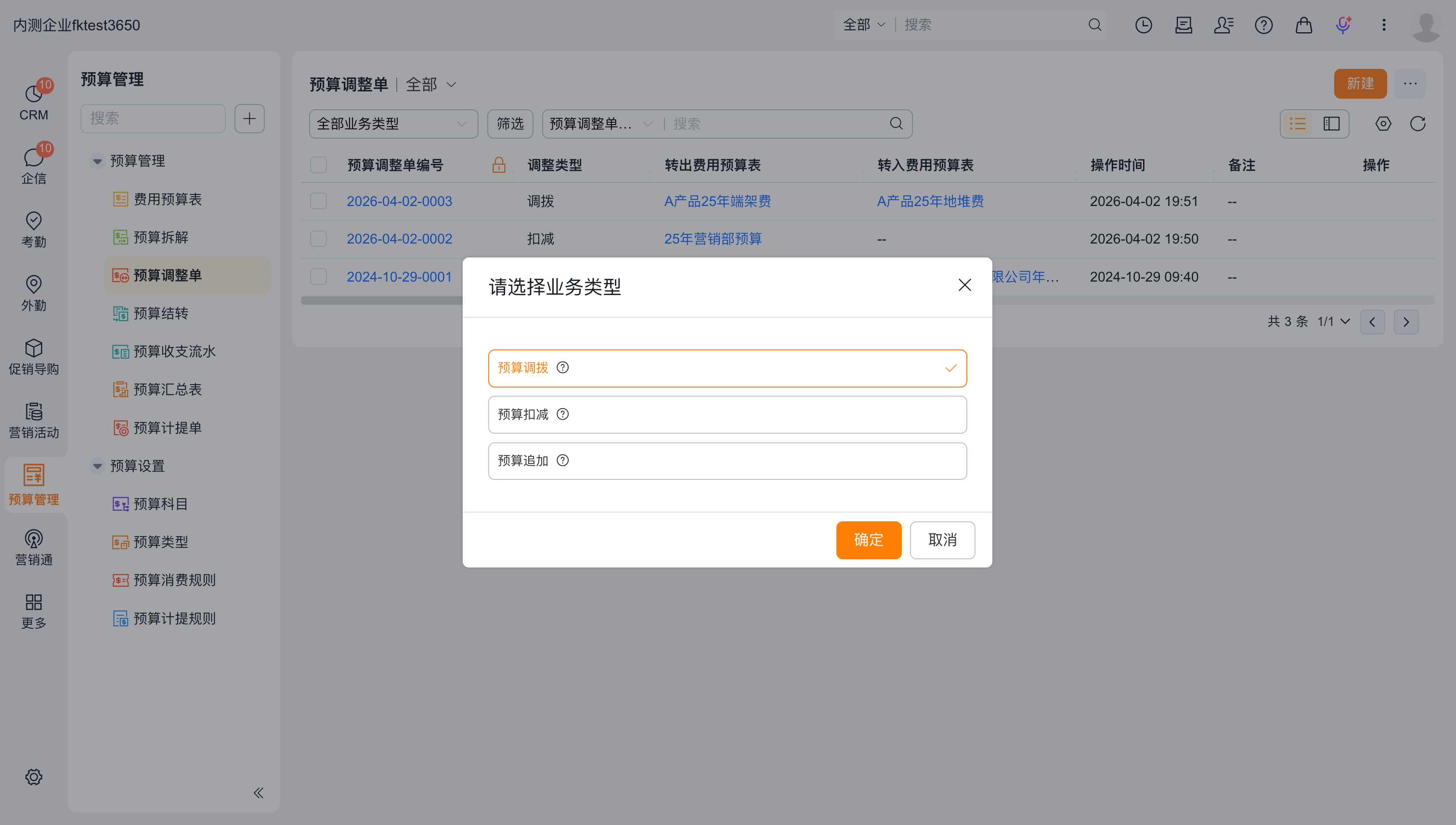Click the microphone voice assistant icon
This screenshot has width=1456, height=825.
[x=1343, y=25]
